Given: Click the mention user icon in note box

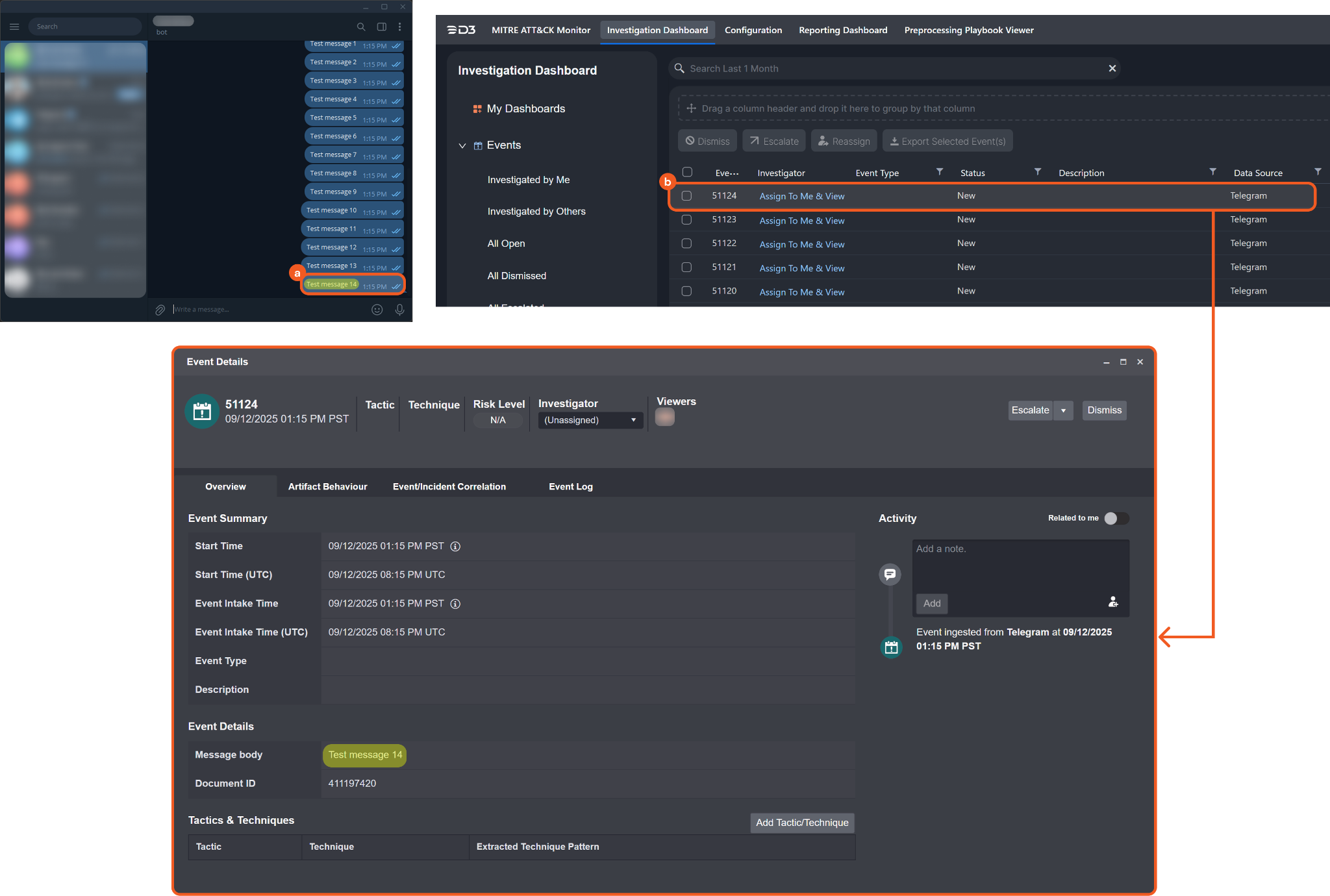Looking at the screenshot, I should pos(1112,602).
